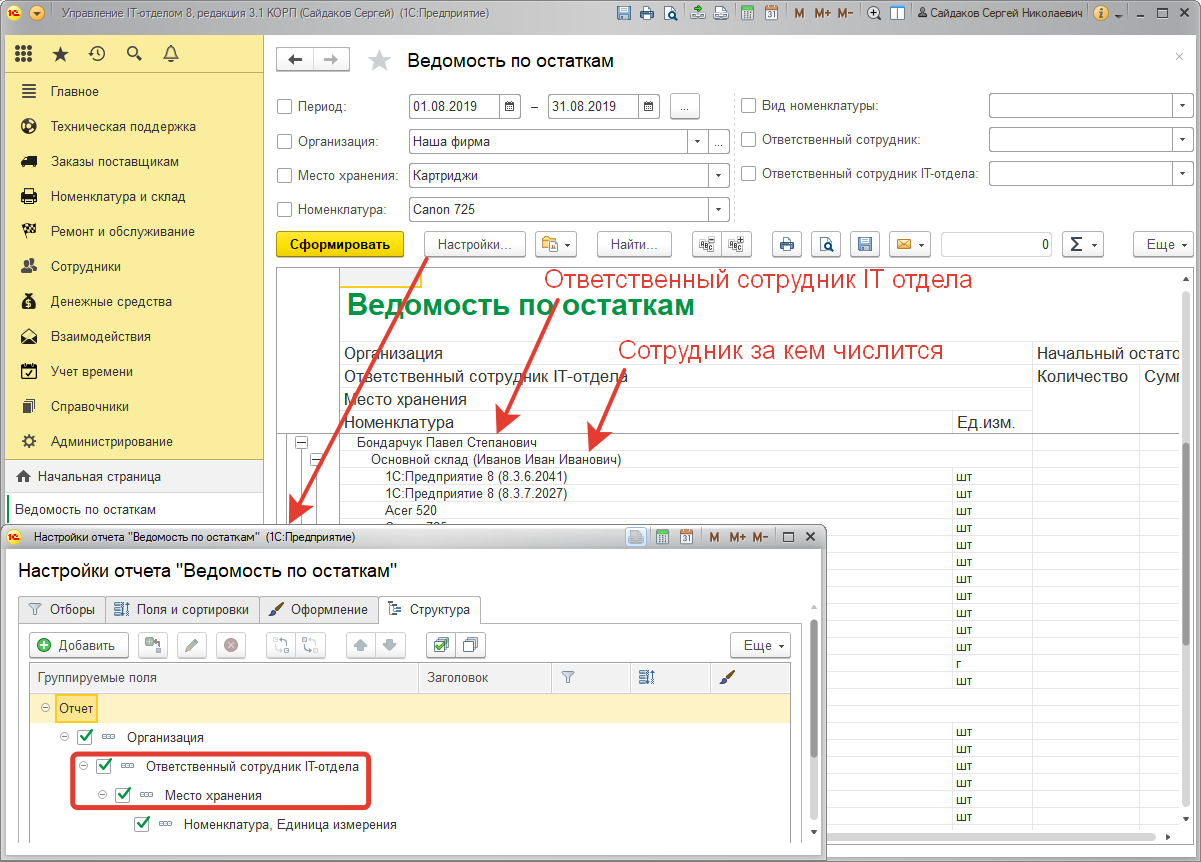Move item up in the Structure toolbar

coord(360,645)
